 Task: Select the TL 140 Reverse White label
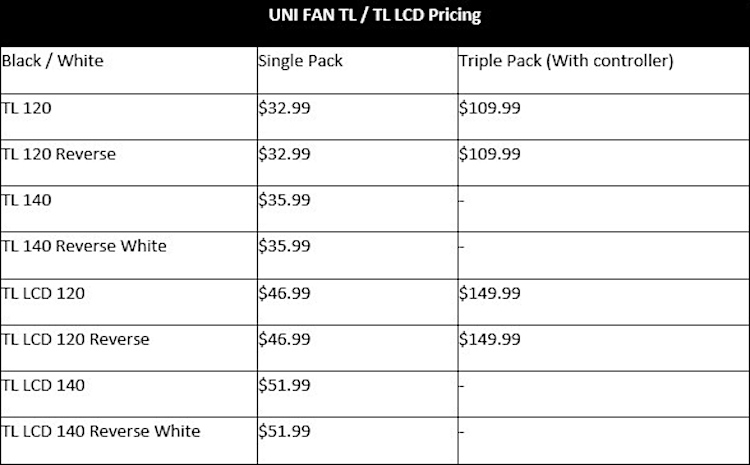(x=85, y=246)
